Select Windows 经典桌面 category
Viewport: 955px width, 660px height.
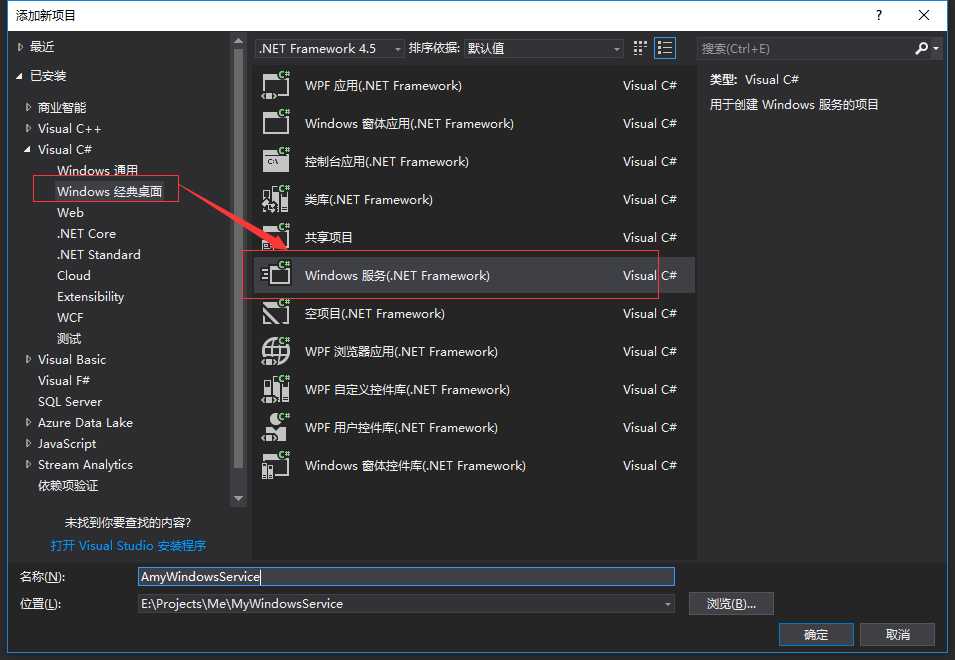[110, 191]
